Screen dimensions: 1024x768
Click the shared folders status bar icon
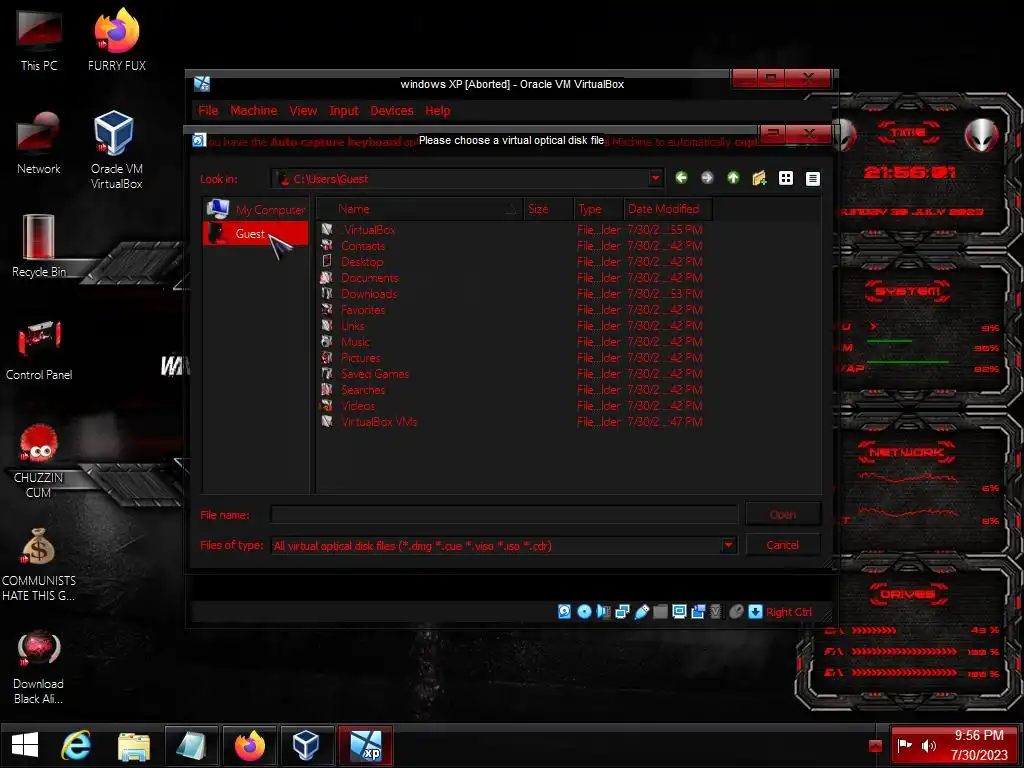point(660,611)
